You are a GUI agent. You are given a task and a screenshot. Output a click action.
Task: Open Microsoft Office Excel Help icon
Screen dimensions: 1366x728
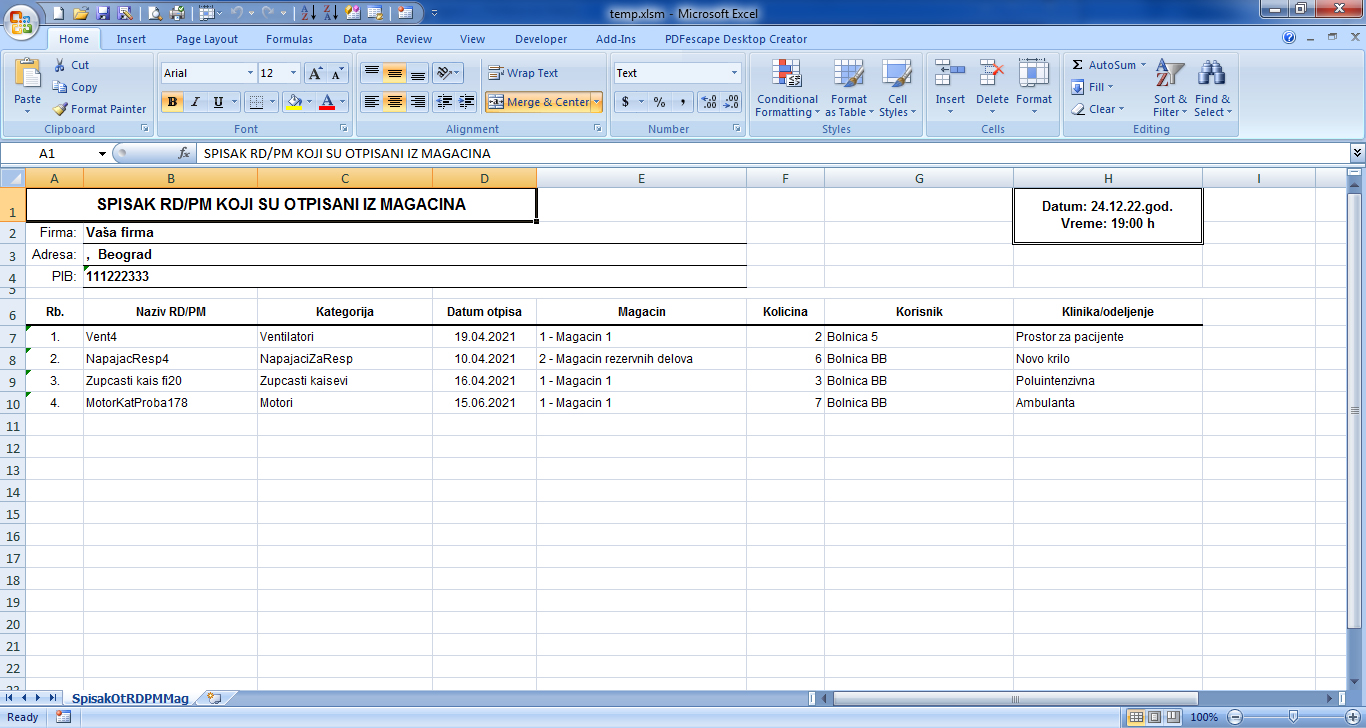(x=1289, y=38)
